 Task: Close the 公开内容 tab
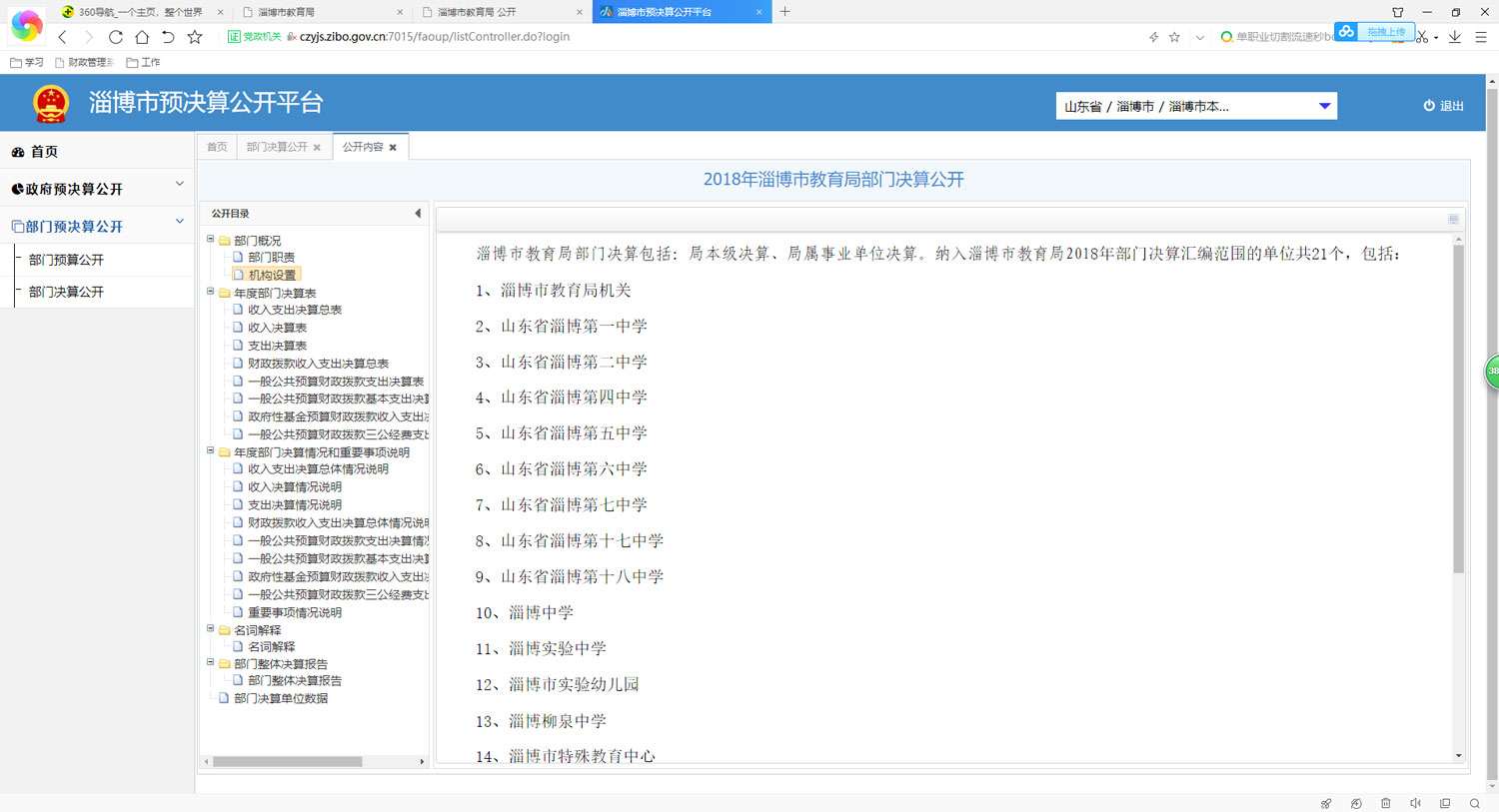pyautogui.click(x=393, y=148)
